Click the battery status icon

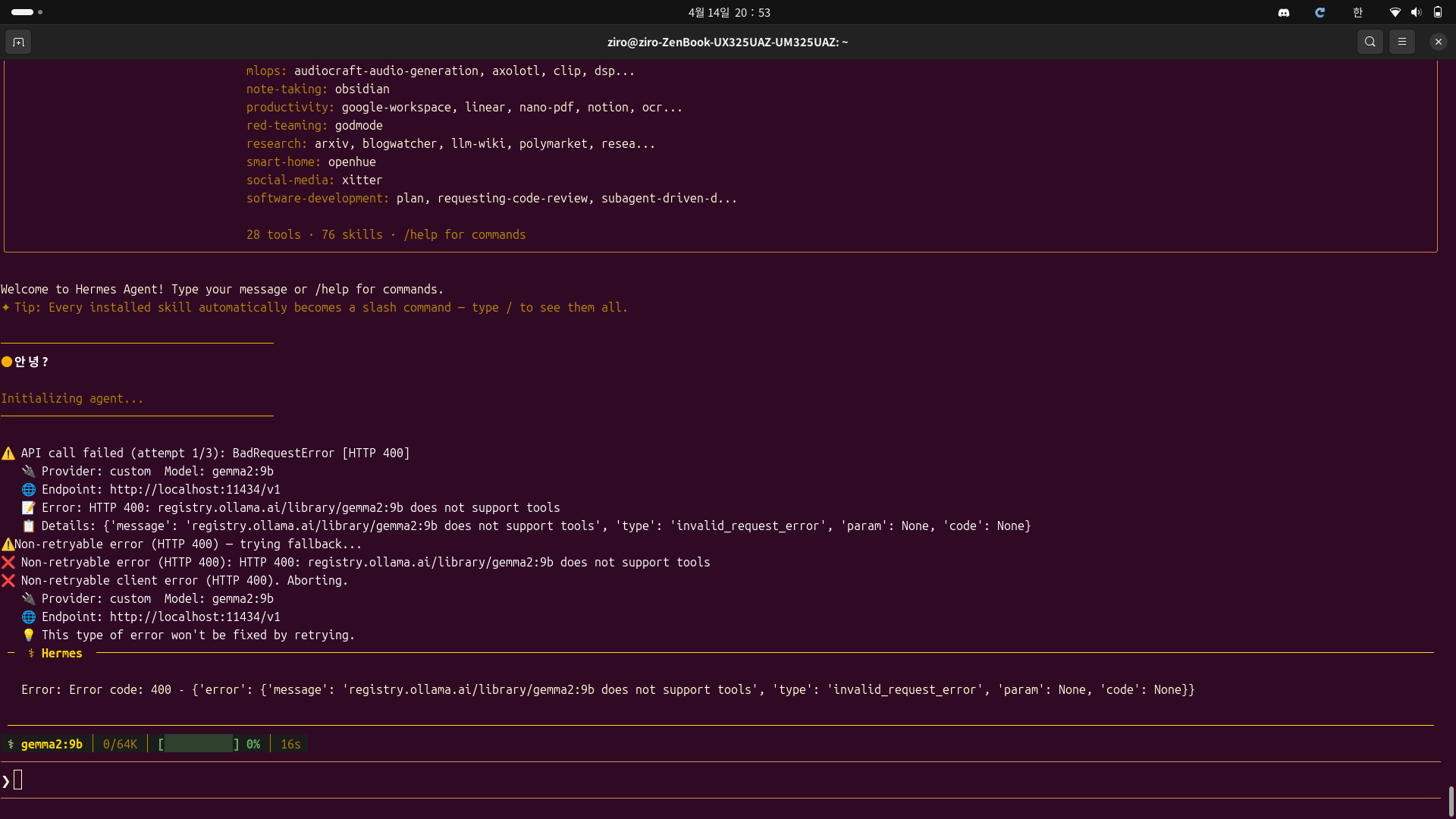pos(1437,12)
